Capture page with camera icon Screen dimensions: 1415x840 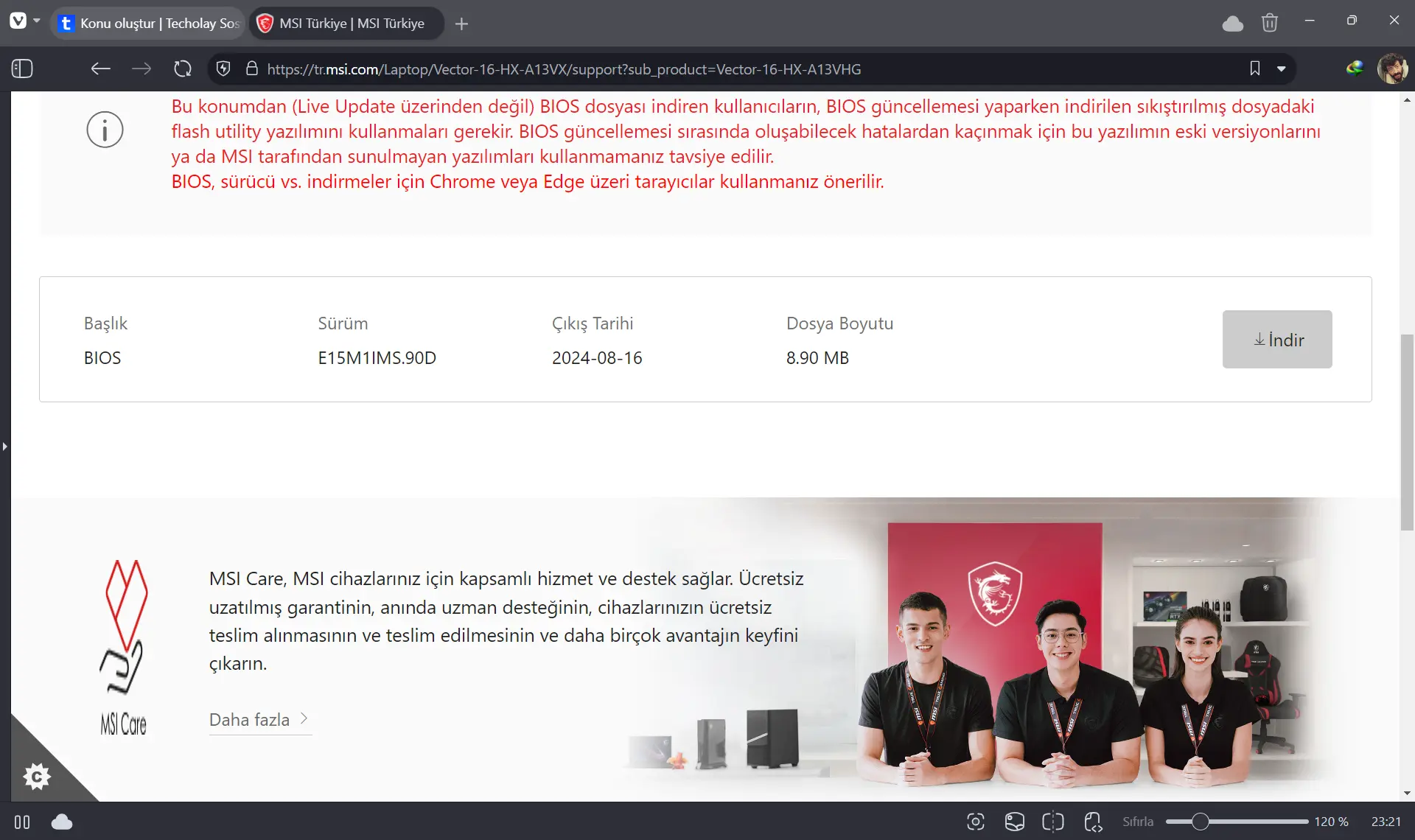coord(976,822)
